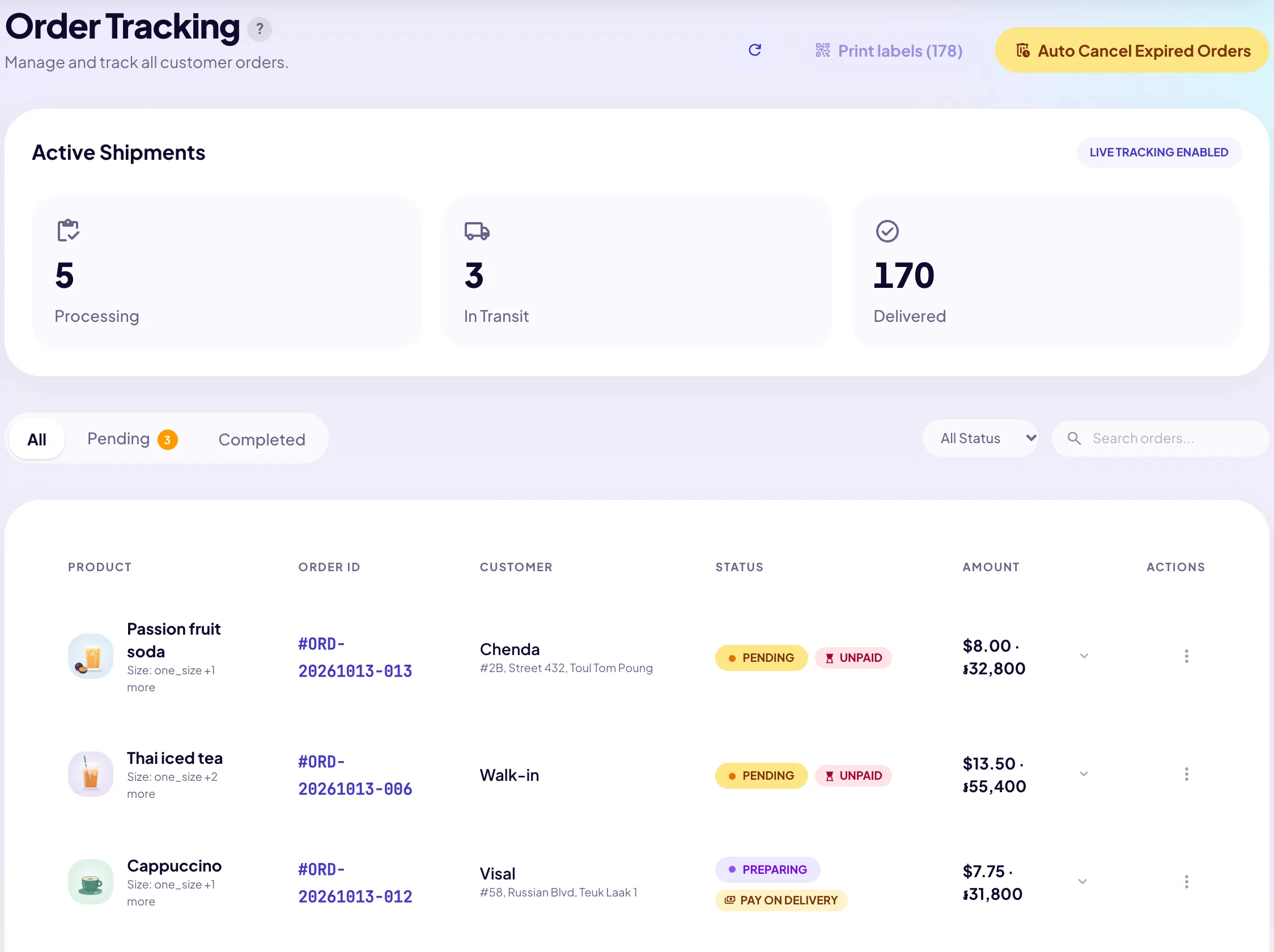Click the Processing clipboard icon
The image size is (1274, 952).
coord(68,231)
